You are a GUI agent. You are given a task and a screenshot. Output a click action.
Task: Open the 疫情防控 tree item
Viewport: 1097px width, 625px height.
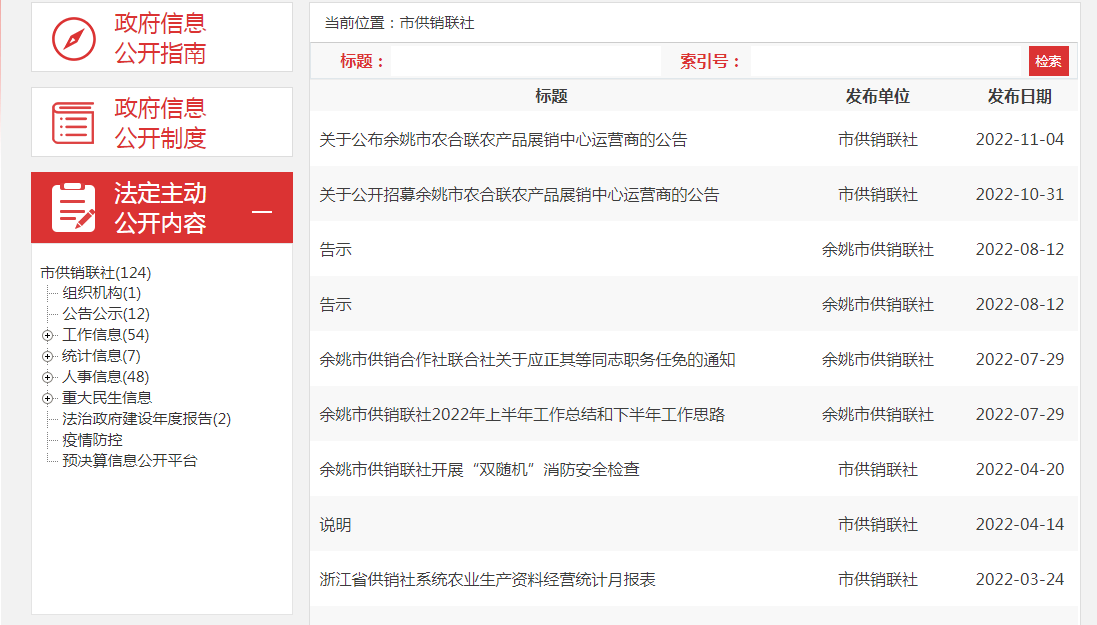(x=92, y=440)
